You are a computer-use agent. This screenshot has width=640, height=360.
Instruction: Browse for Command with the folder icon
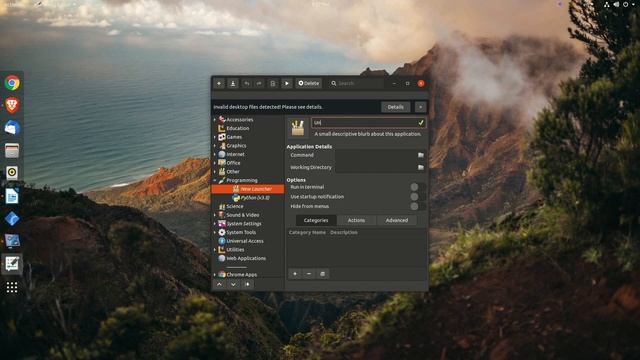(420, 155)
